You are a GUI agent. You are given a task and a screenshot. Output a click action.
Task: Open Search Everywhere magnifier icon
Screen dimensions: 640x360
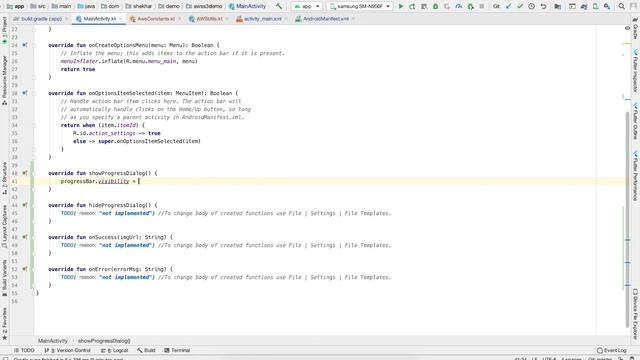[x=622, y=6]
